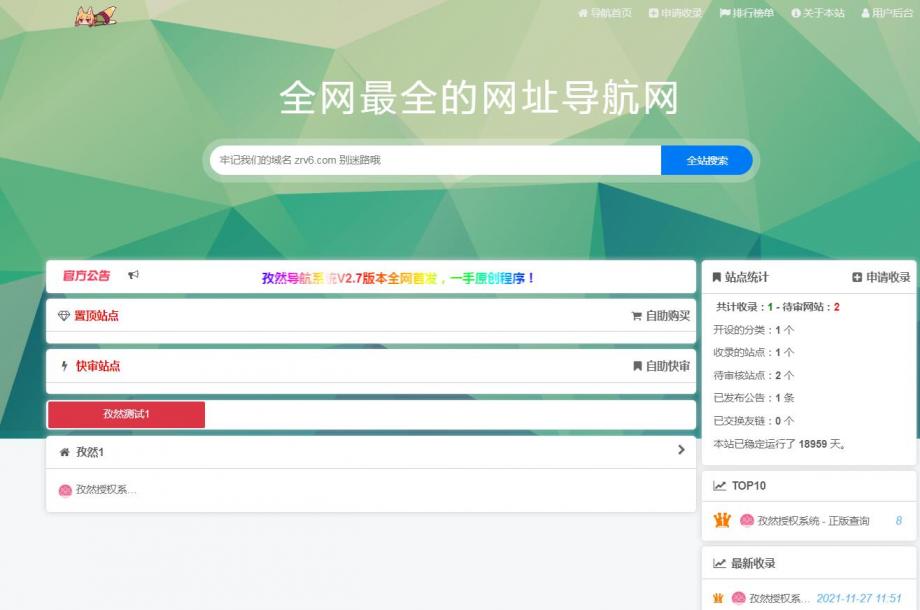This screenshot has height=610, width=920.
Task: Click the shopping cart icon on 自助购买
Action: [x=636, y=315]
